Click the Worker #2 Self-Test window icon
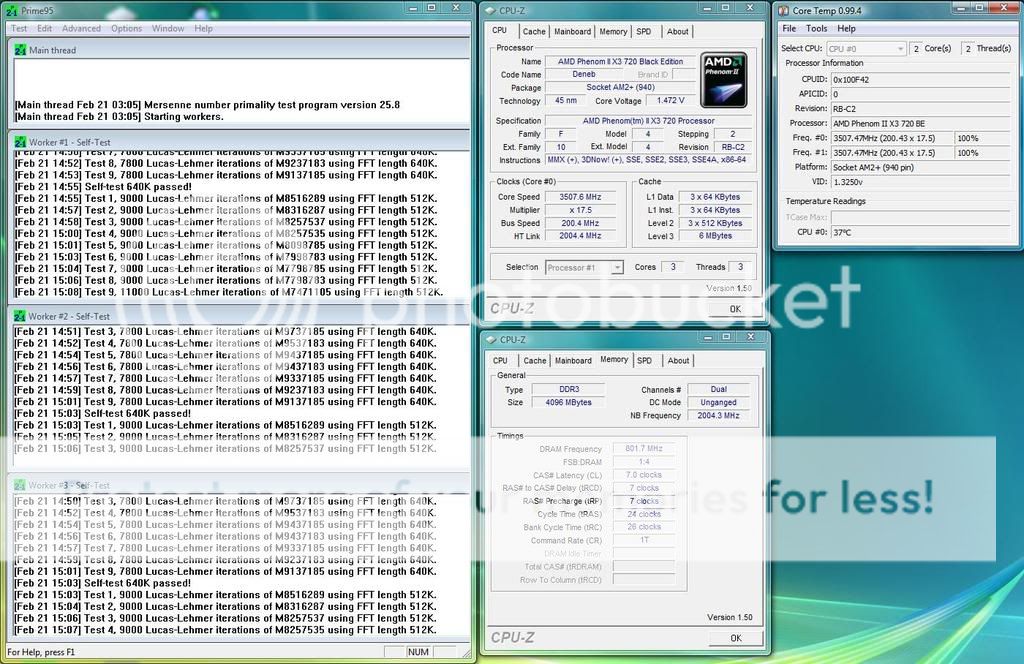1024x664 pixels. (20, 316)
